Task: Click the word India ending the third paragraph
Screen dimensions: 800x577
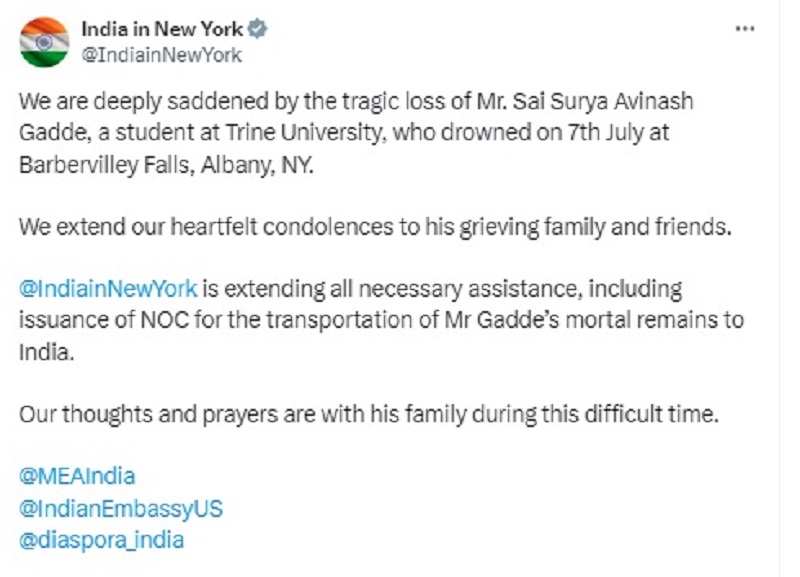Action: point(46,352)
